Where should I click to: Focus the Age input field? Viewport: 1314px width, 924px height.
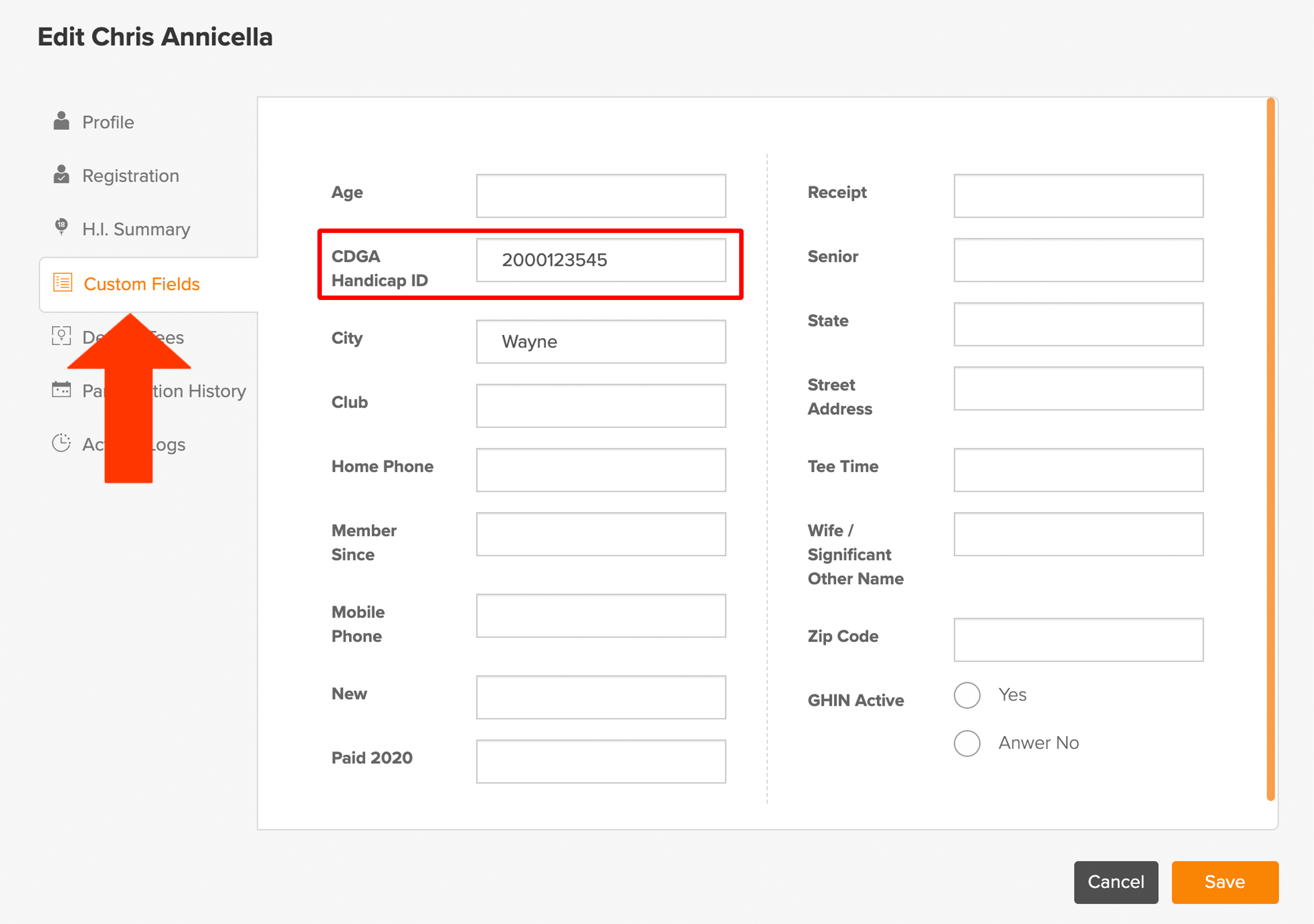[x=601, y=196]
